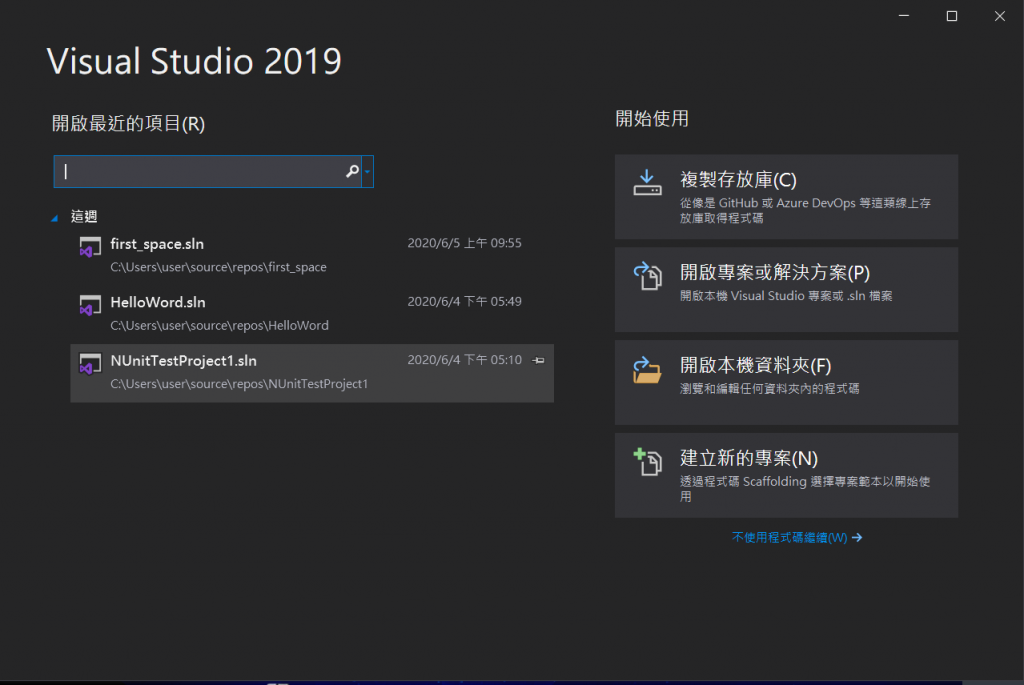Screen dimensions: 1024x685
Task: Click path C:\Users\user\source\repos\first_space
Action: pyautogui.click(x=218, y=267)
